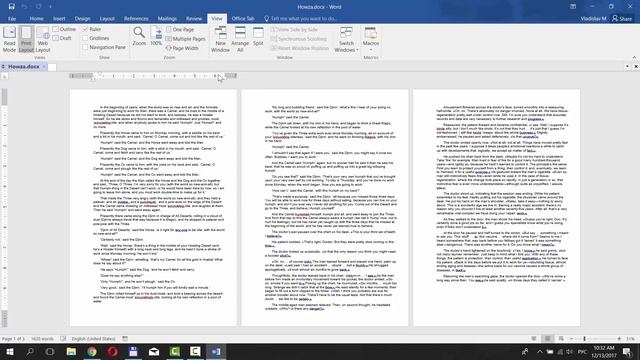Open the Vladislav M account name
The height and width of the screenshot is (360, 640).
click(x=593, y=19)
